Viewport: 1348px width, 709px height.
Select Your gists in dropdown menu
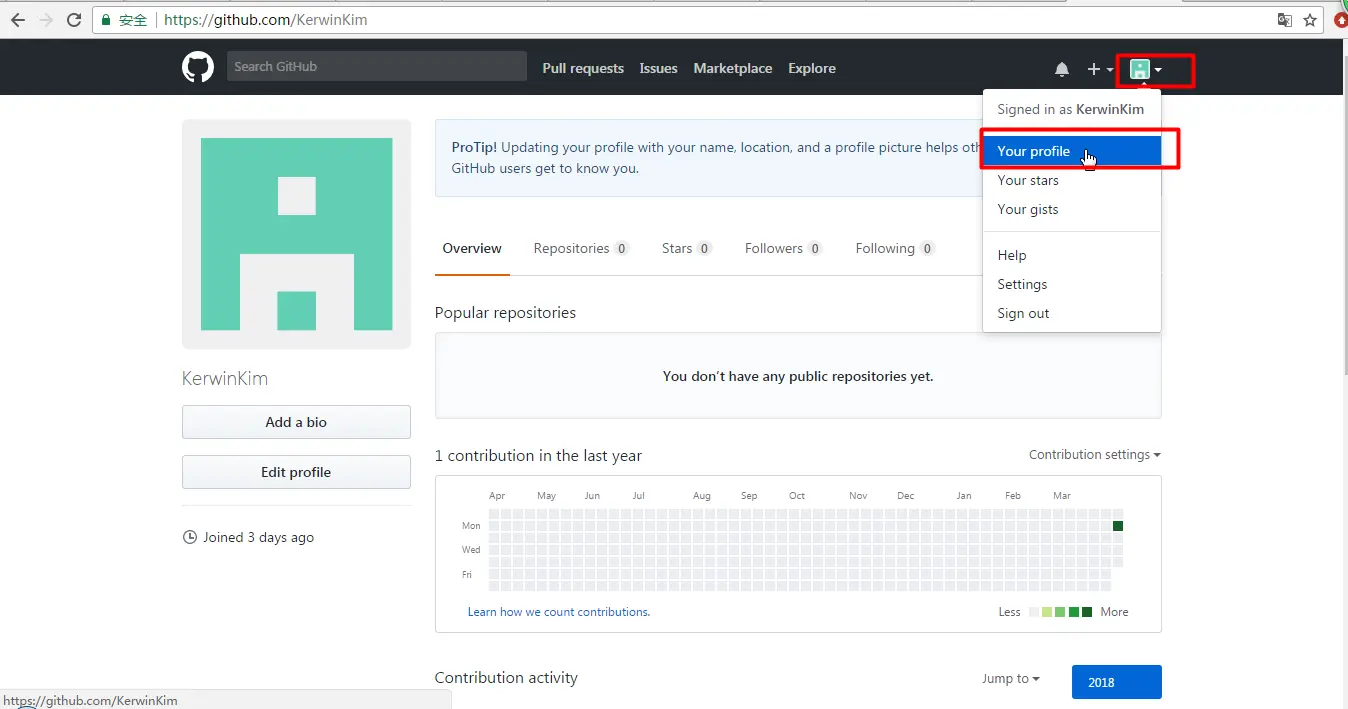click(x=1072, y=209)
